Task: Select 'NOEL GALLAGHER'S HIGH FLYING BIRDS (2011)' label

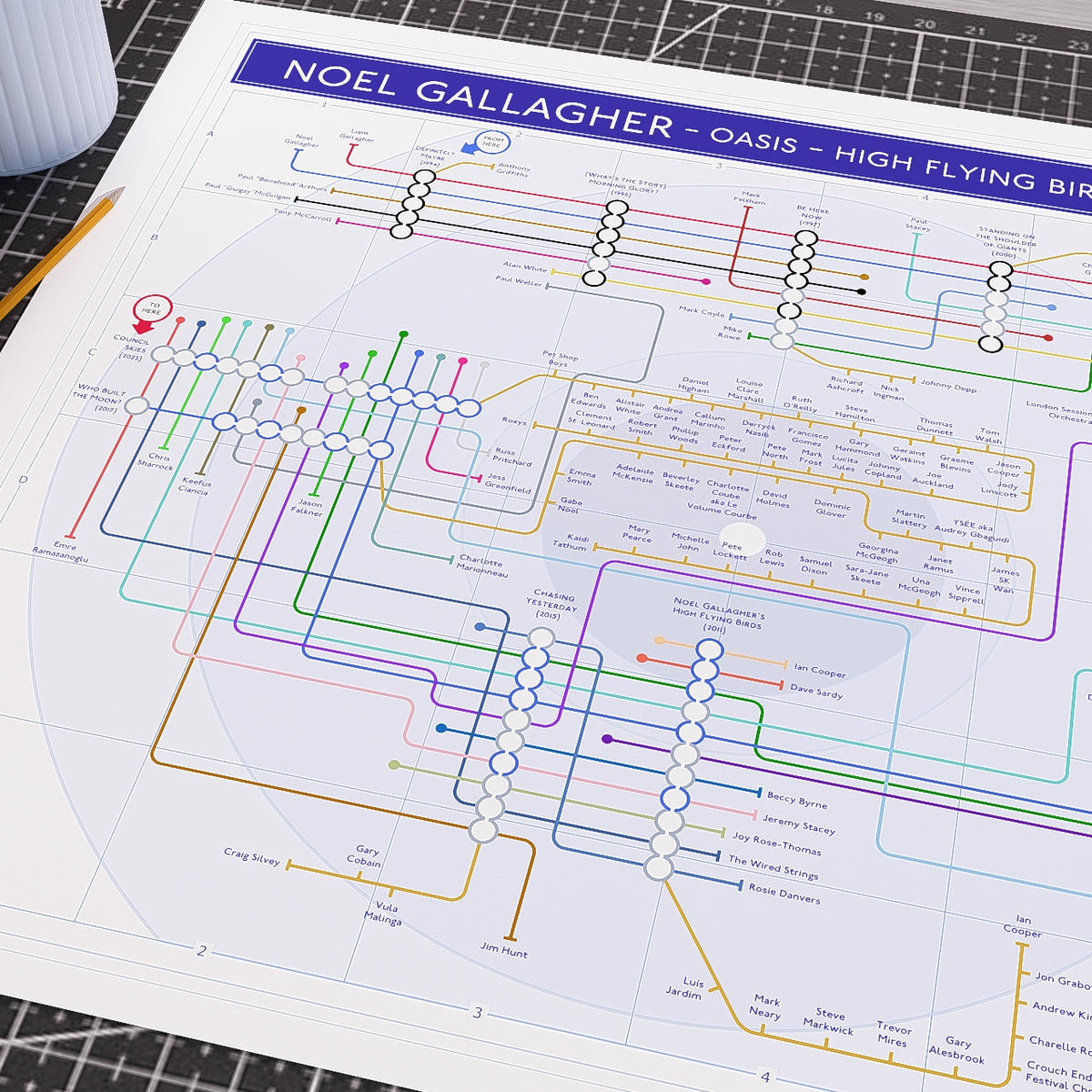Action: (x=718, y=614)
